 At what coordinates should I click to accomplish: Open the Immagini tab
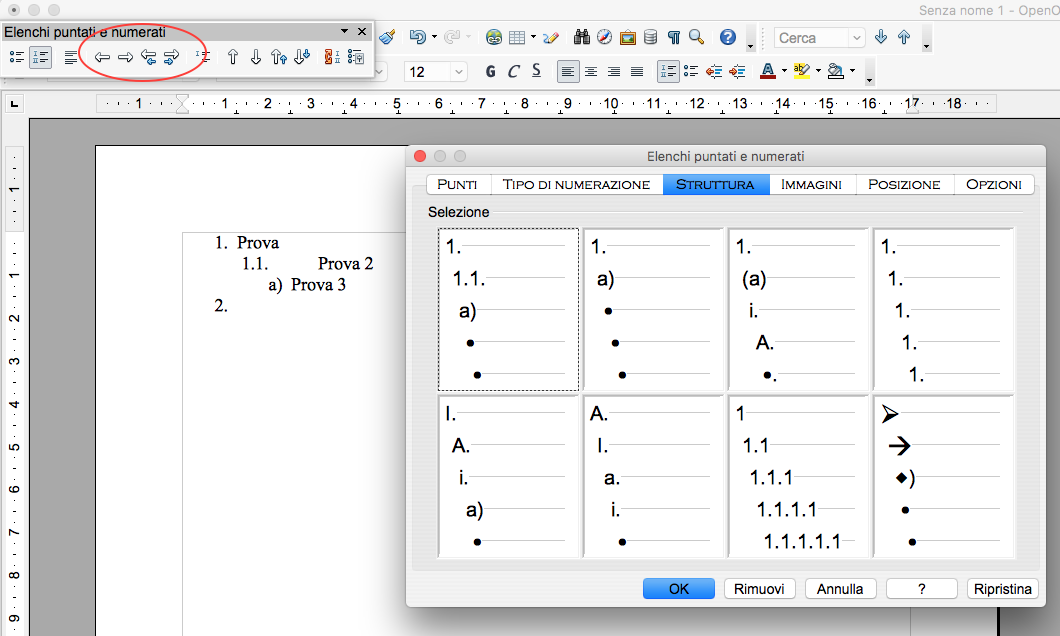[x=812, y=185]
